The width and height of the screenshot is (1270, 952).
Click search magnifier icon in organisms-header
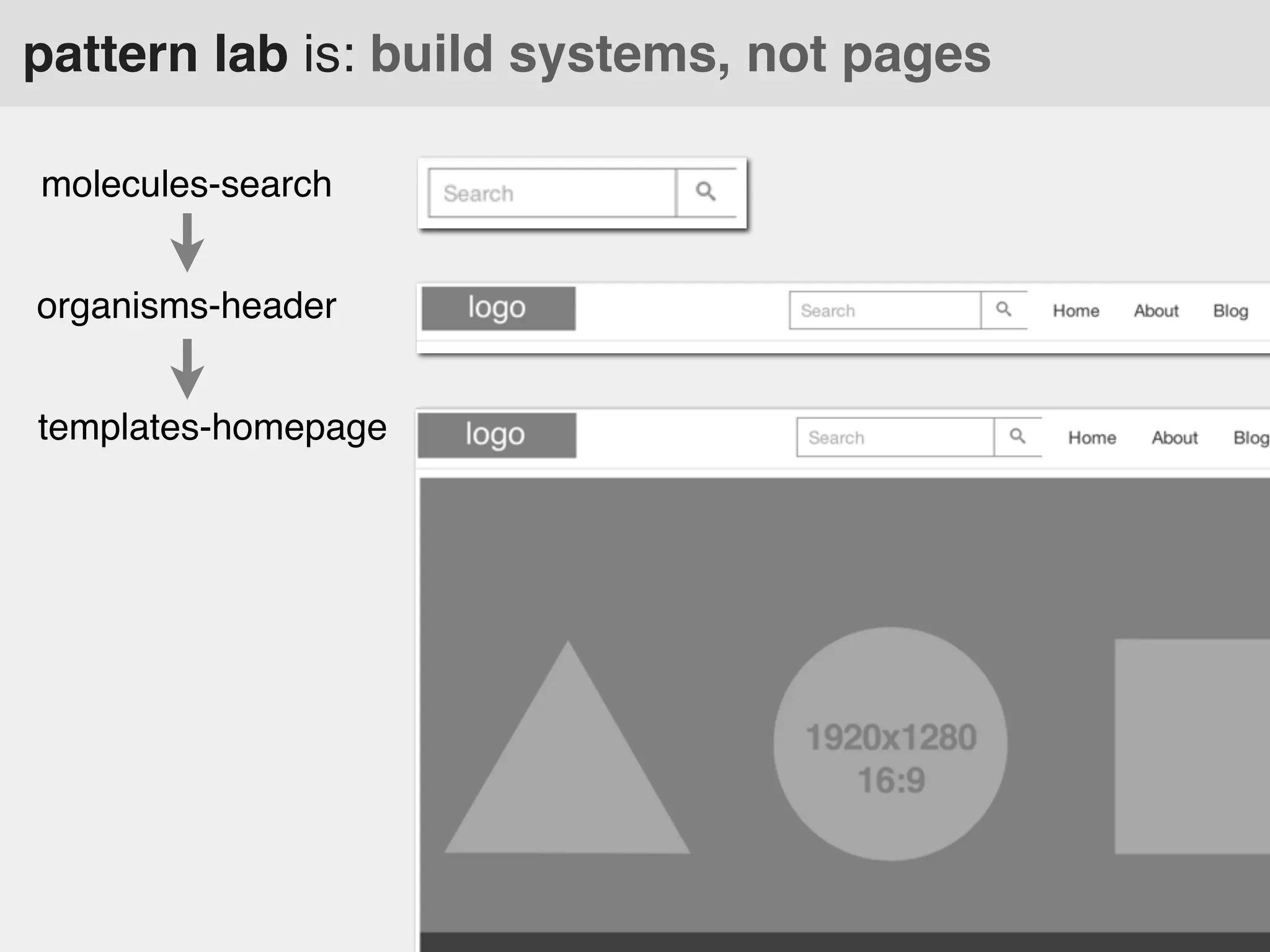(x=1003, y=309)
